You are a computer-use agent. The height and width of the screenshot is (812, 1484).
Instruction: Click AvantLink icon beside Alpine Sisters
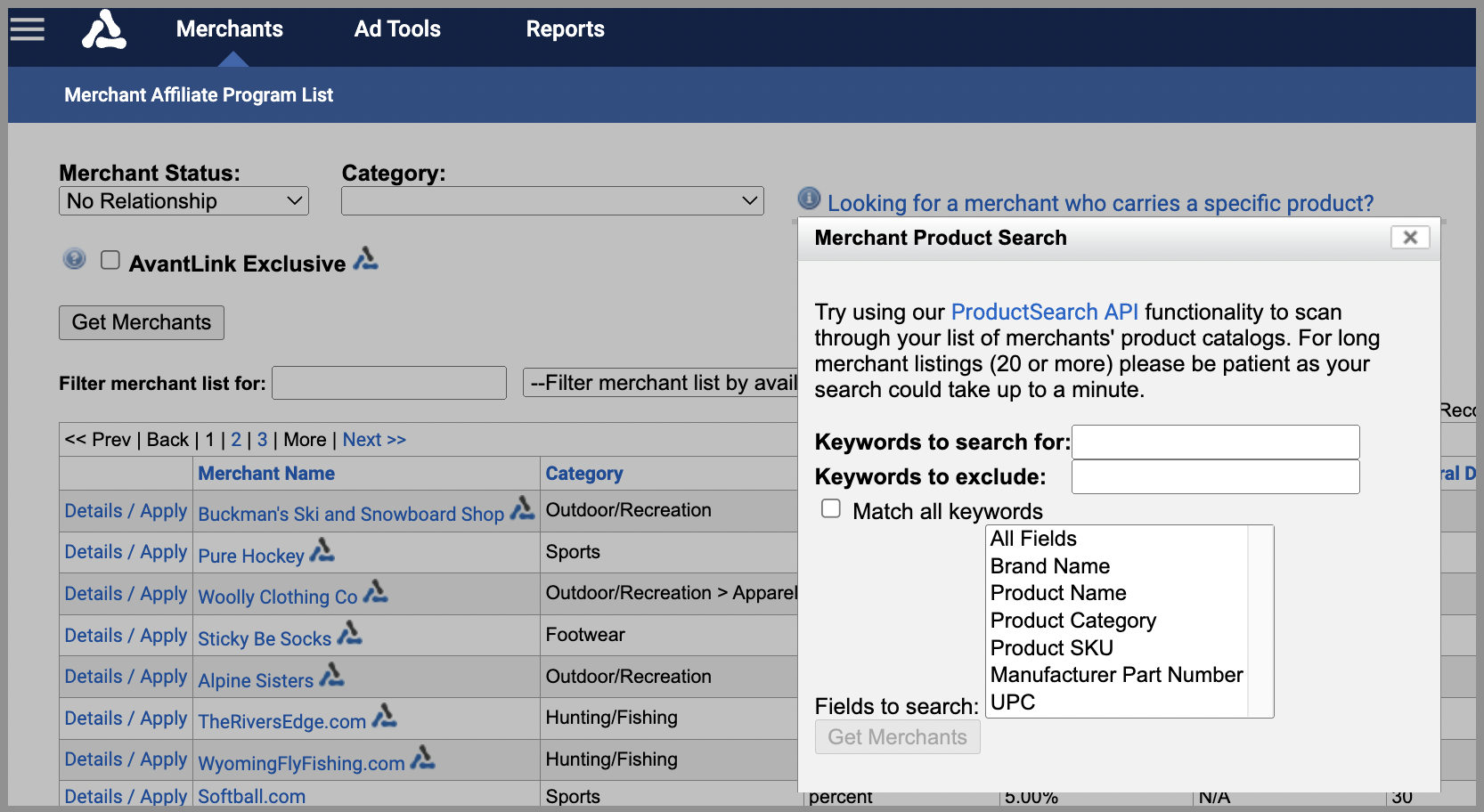[x=331, y=675]
